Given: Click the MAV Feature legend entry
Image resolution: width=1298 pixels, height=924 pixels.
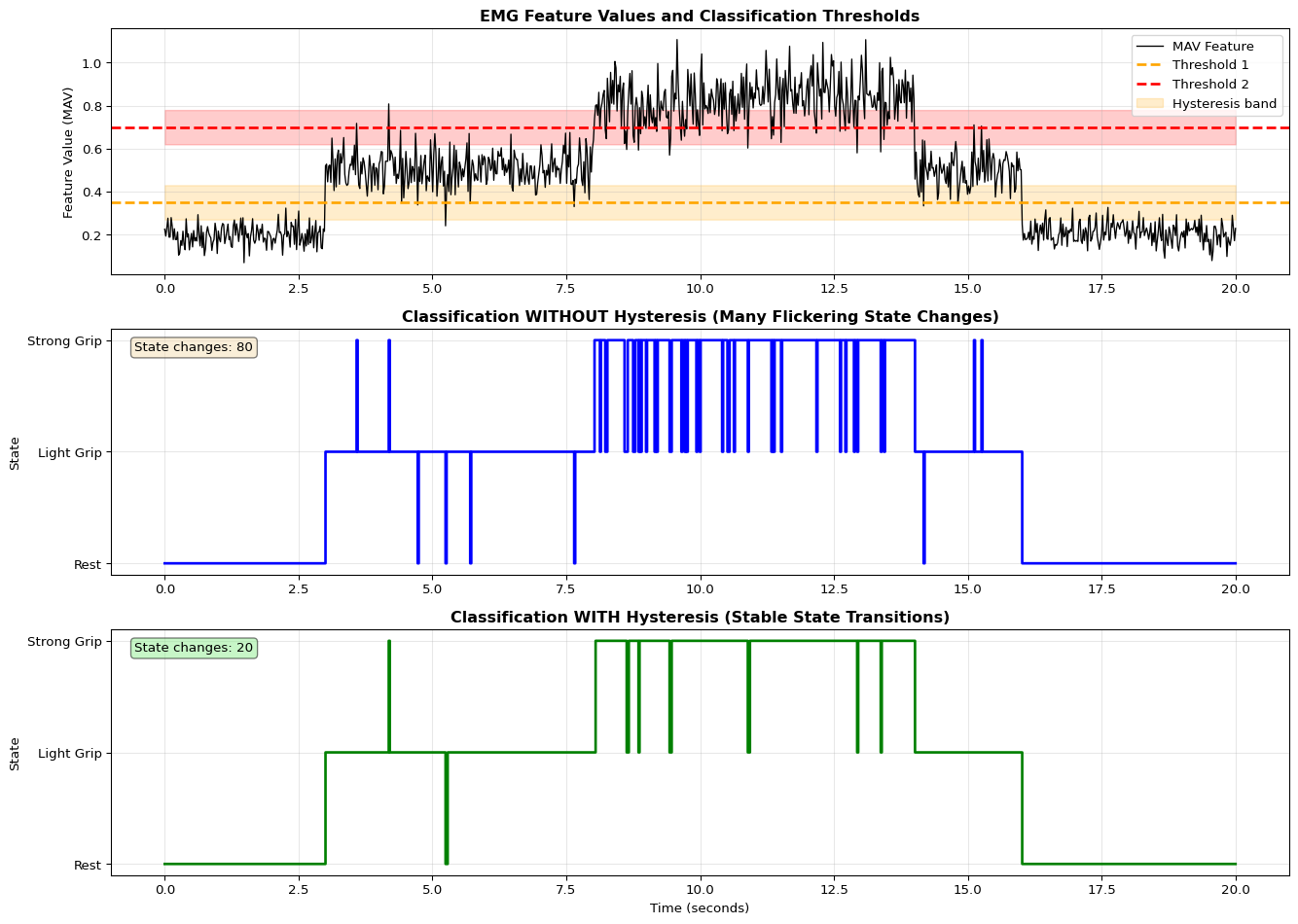Looking at the screenshot, I should pyautogui.click(x=1212, y=46).
